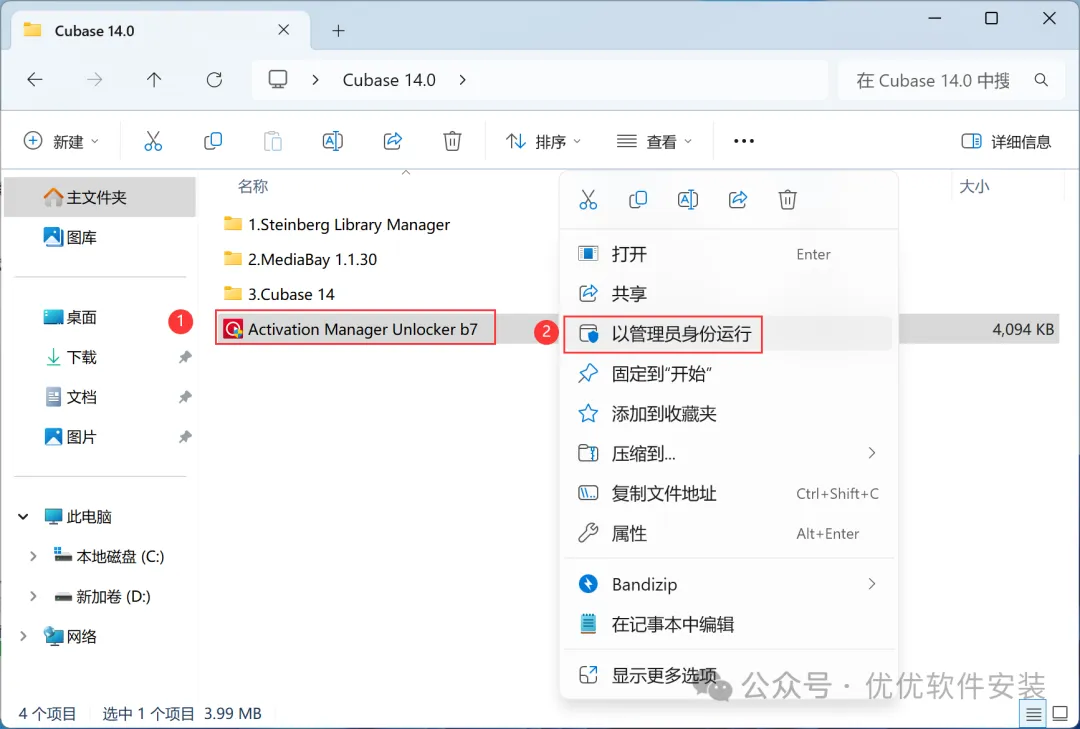Choose 共享 in the context menu
1080x729 pixels.
point(729,294)
